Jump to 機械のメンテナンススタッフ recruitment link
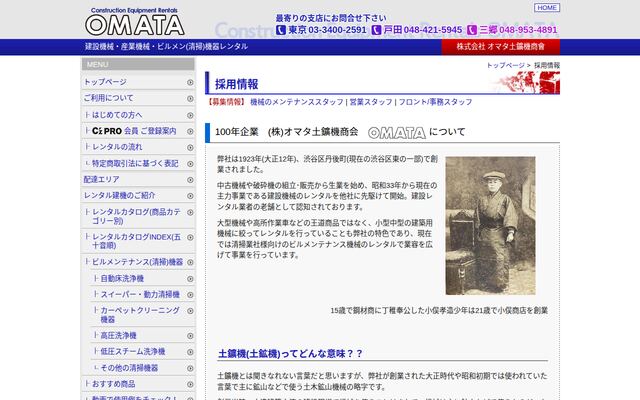Viewport: 640px width, 400px height. (x=297, y=102)
